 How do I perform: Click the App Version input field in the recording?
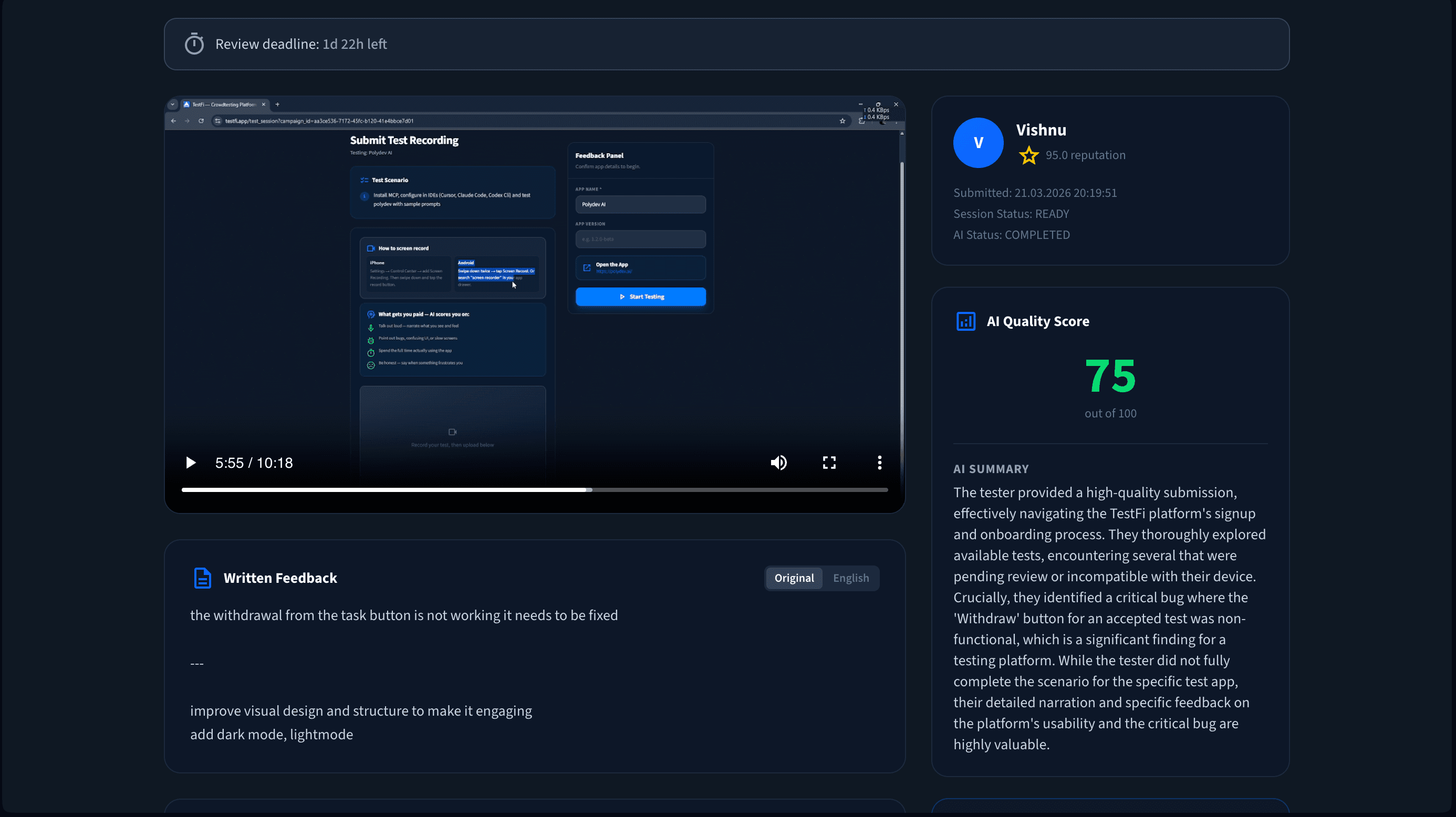tap(639, 238)
